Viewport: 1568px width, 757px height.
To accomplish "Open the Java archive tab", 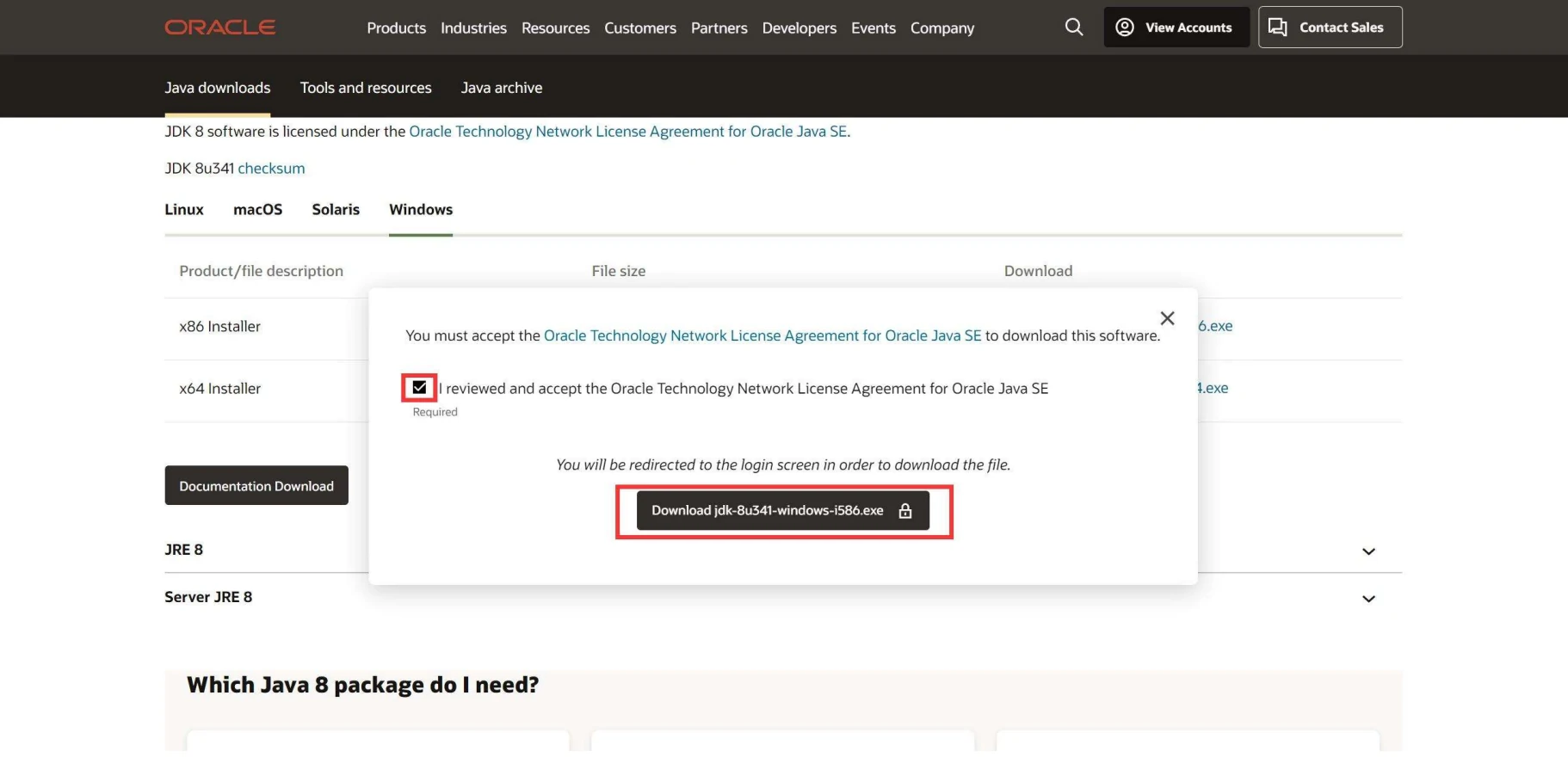I will [x=502, y=88].
